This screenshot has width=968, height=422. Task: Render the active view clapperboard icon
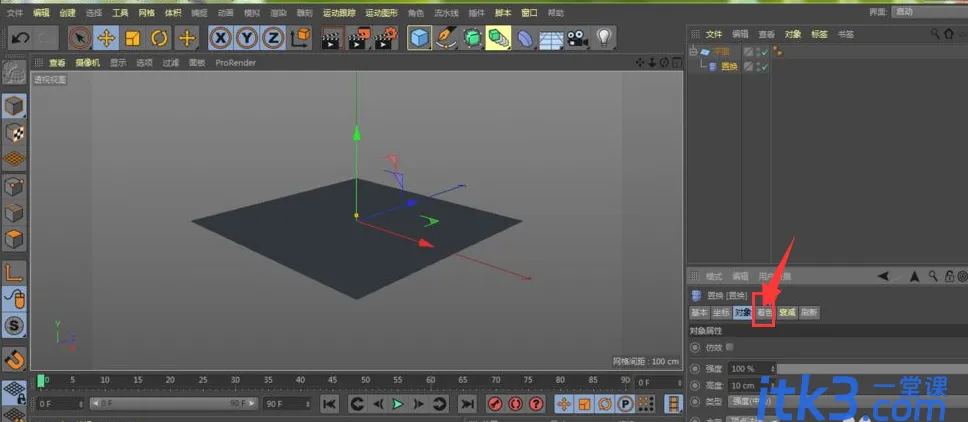[332, 38]
